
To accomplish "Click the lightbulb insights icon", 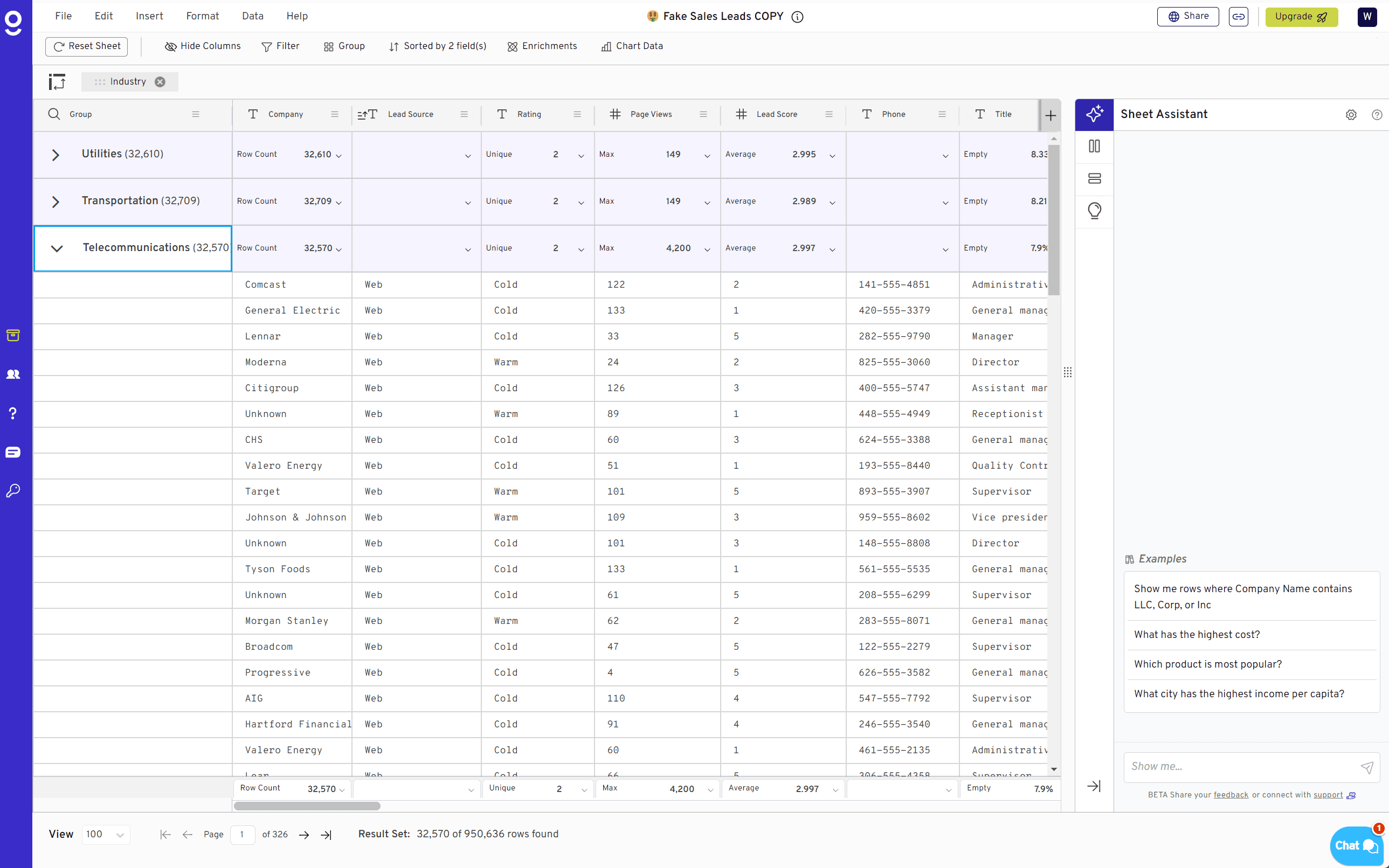I will pos(1094,211).
